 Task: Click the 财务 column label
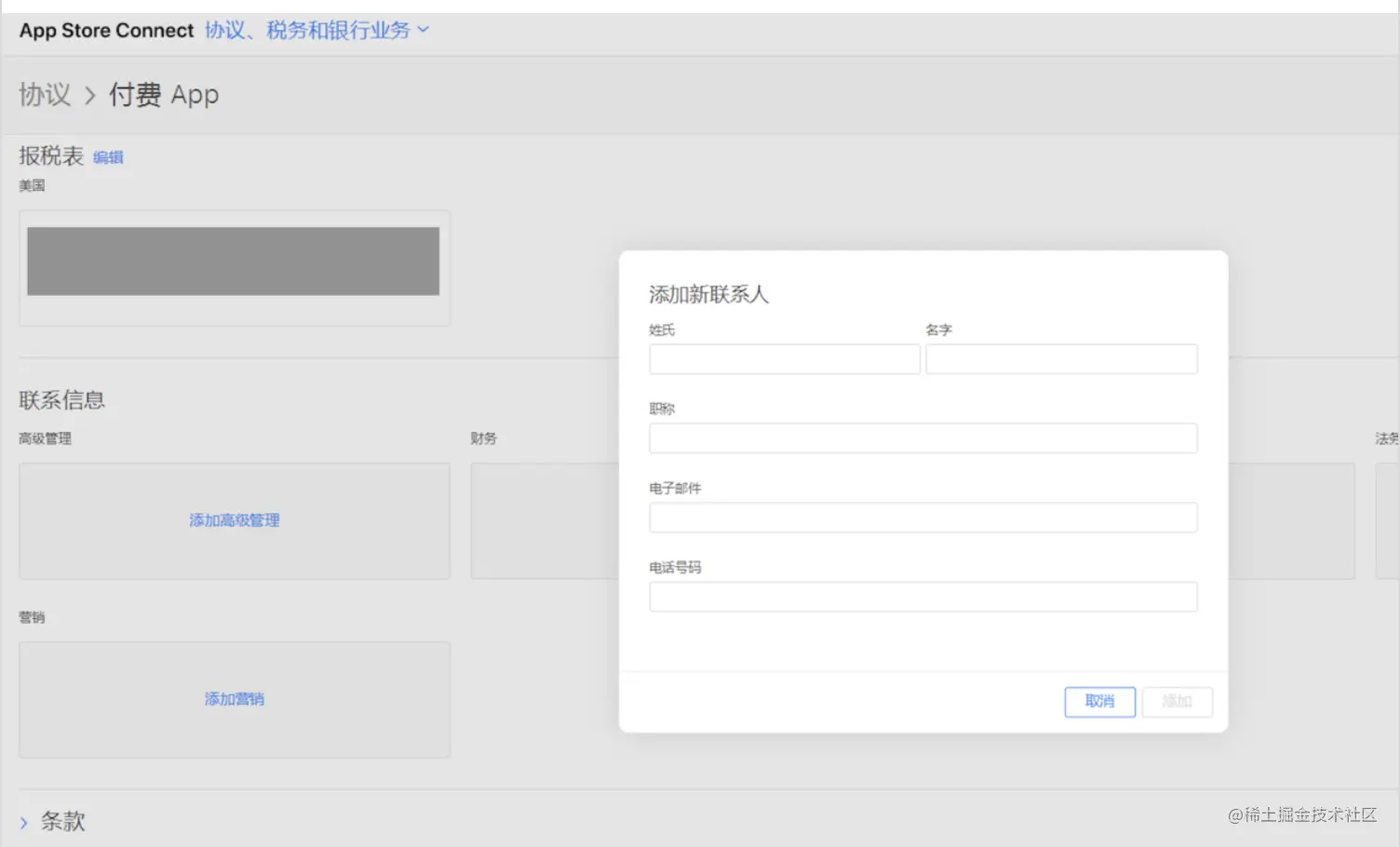click(x=484, y=438)
